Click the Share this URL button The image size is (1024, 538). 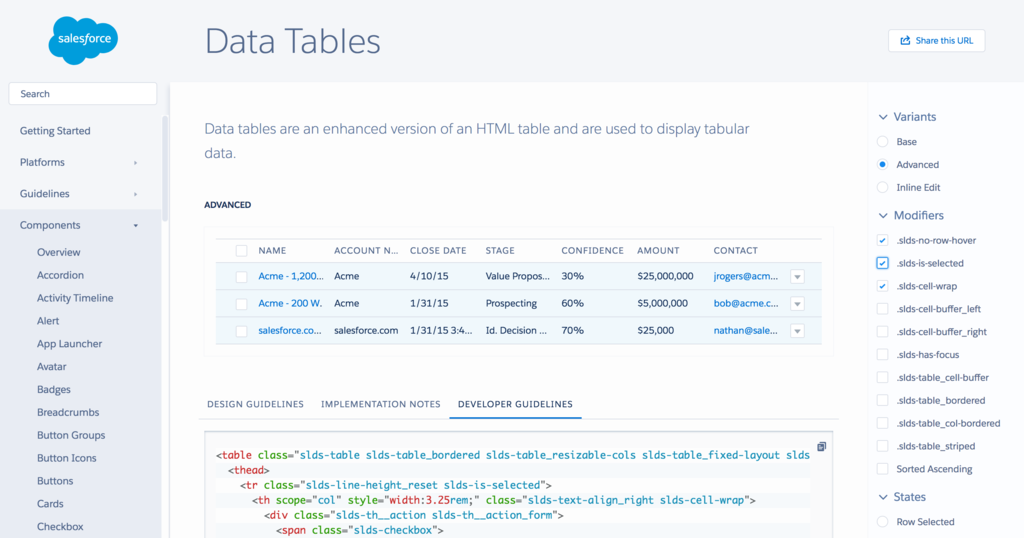(936, 40)
